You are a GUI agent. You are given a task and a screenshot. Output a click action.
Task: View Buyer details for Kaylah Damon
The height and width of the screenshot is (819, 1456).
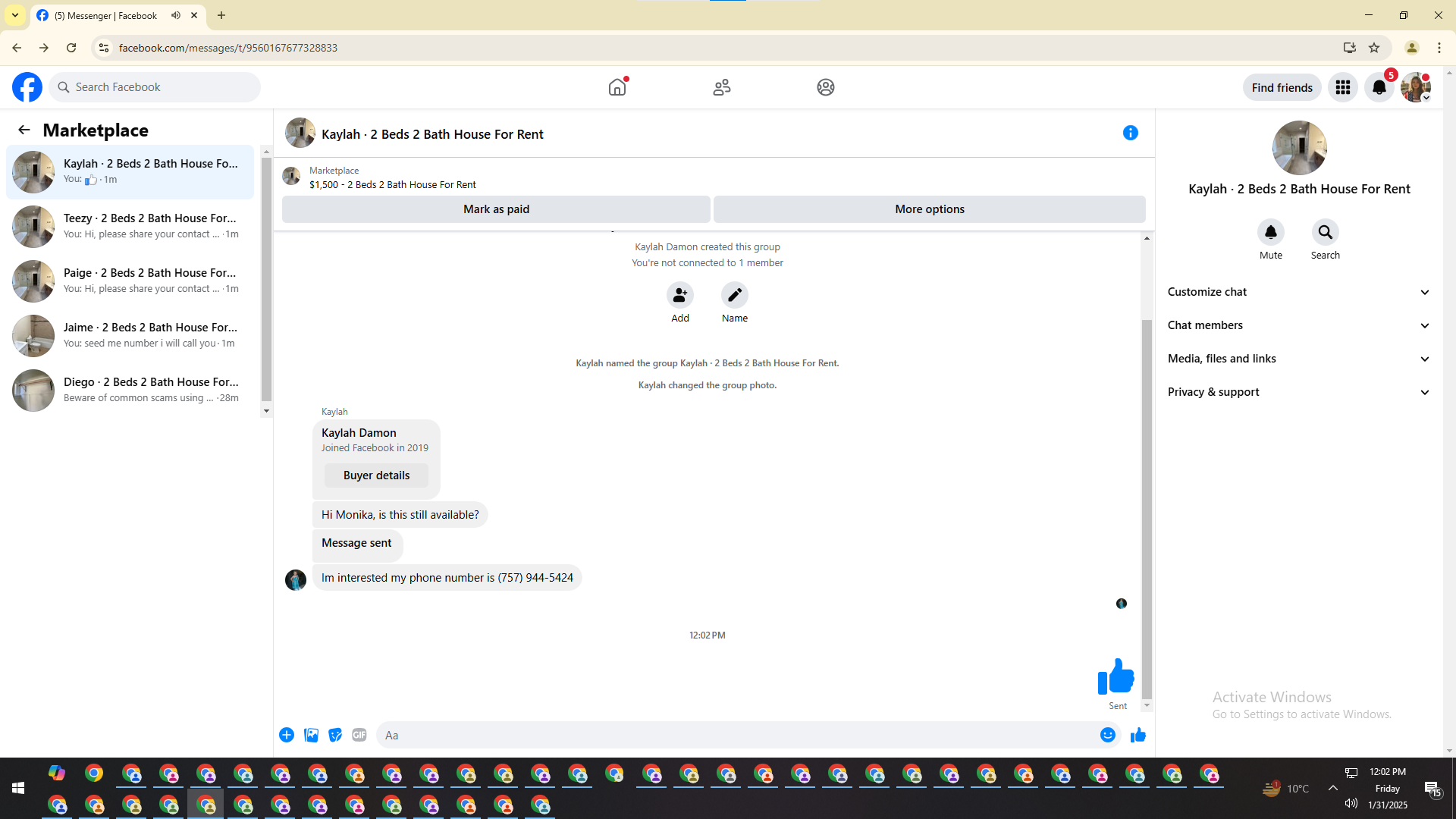(x=376, y=475)
